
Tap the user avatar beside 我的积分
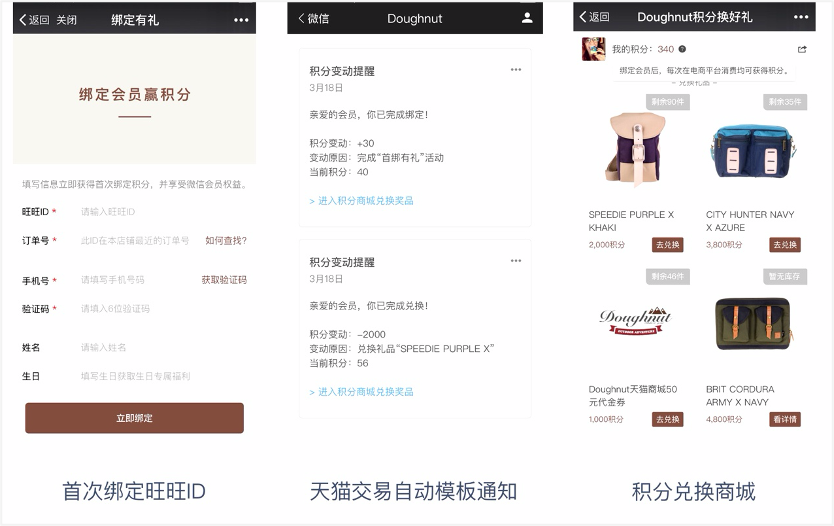(x=594, y=49)
